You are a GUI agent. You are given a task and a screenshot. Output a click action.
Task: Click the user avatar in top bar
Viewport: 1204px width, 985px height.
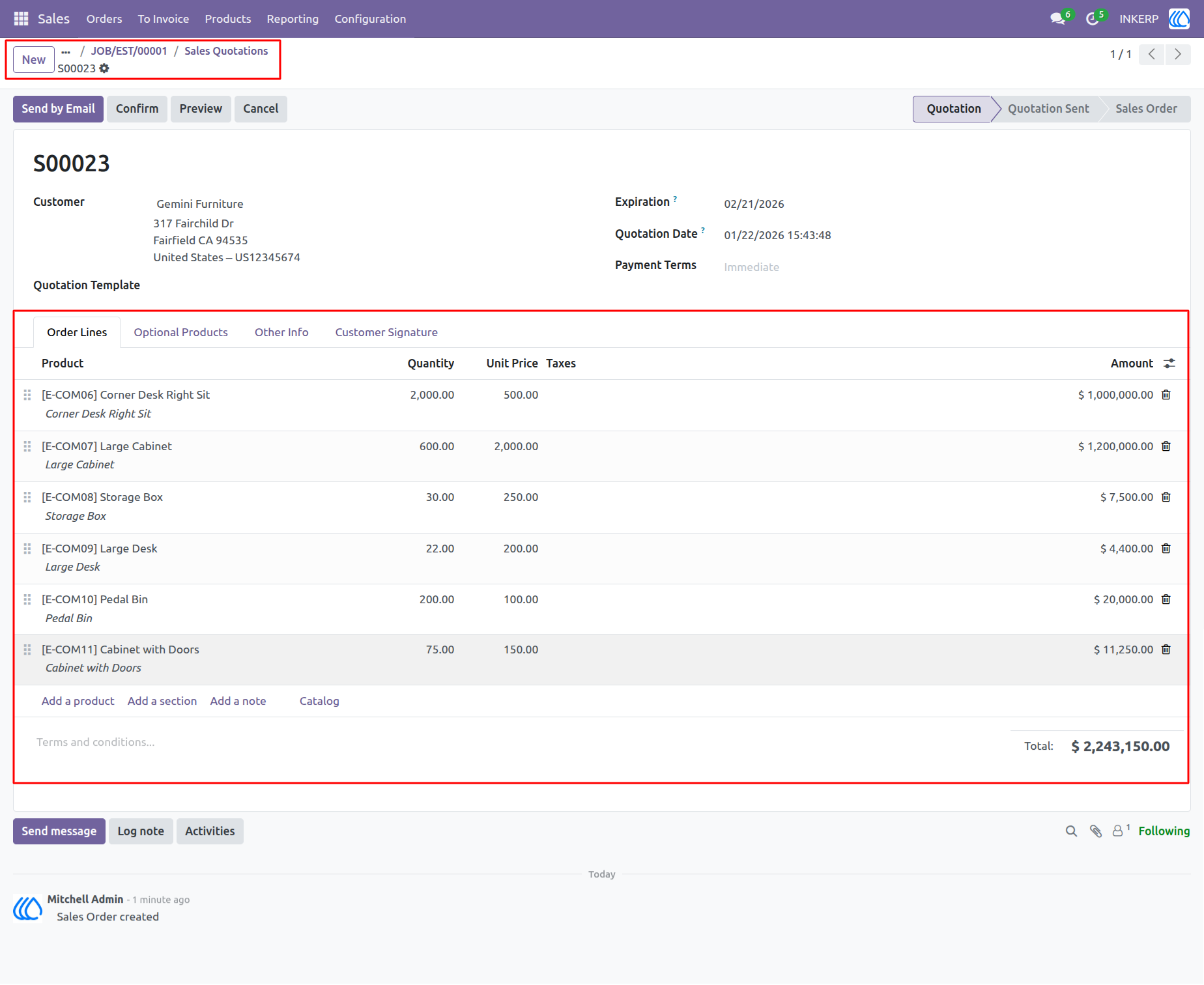coord(1179,19)
